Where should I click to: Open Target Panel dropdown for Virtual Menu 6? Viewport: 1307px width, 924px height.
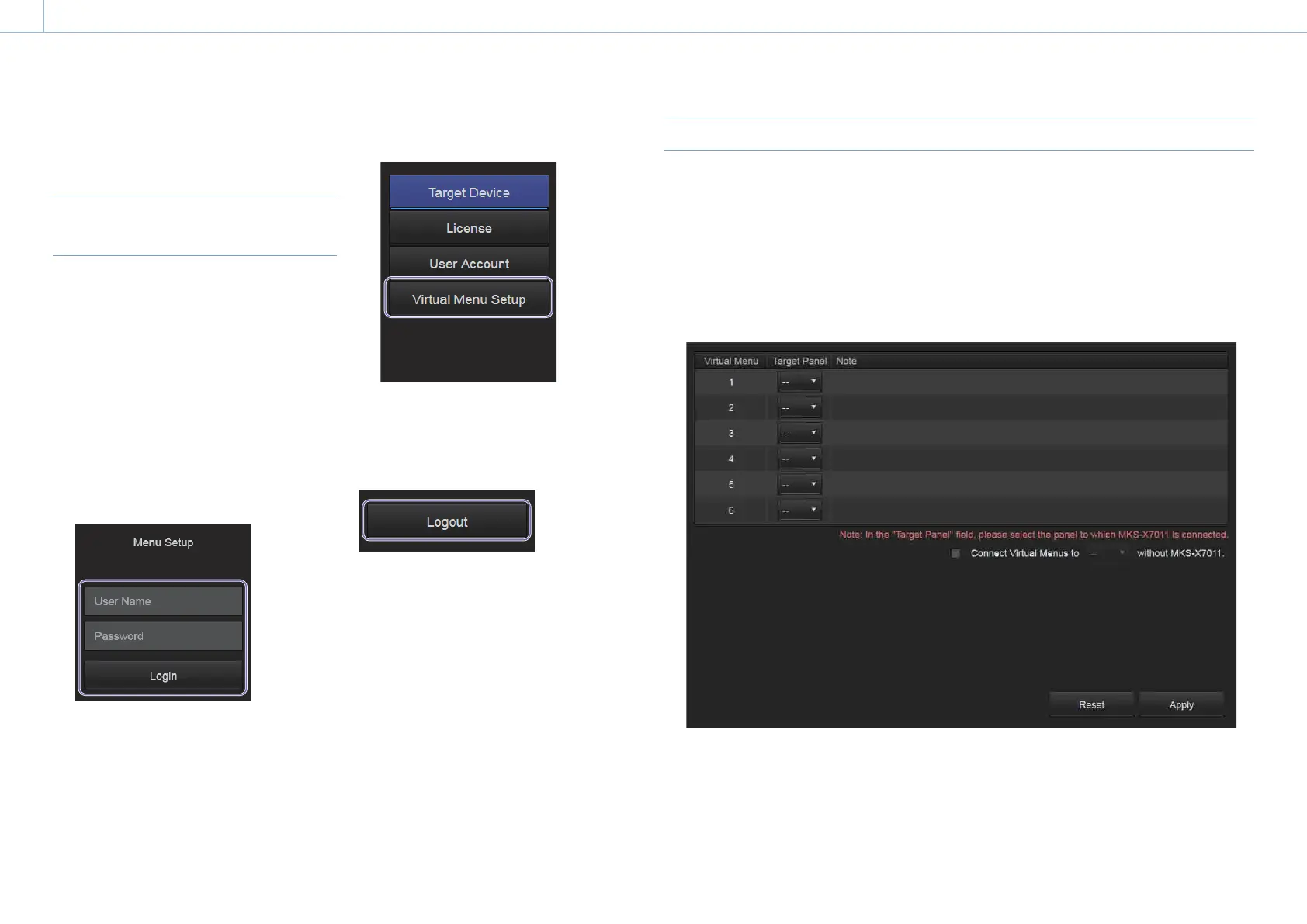799,510
